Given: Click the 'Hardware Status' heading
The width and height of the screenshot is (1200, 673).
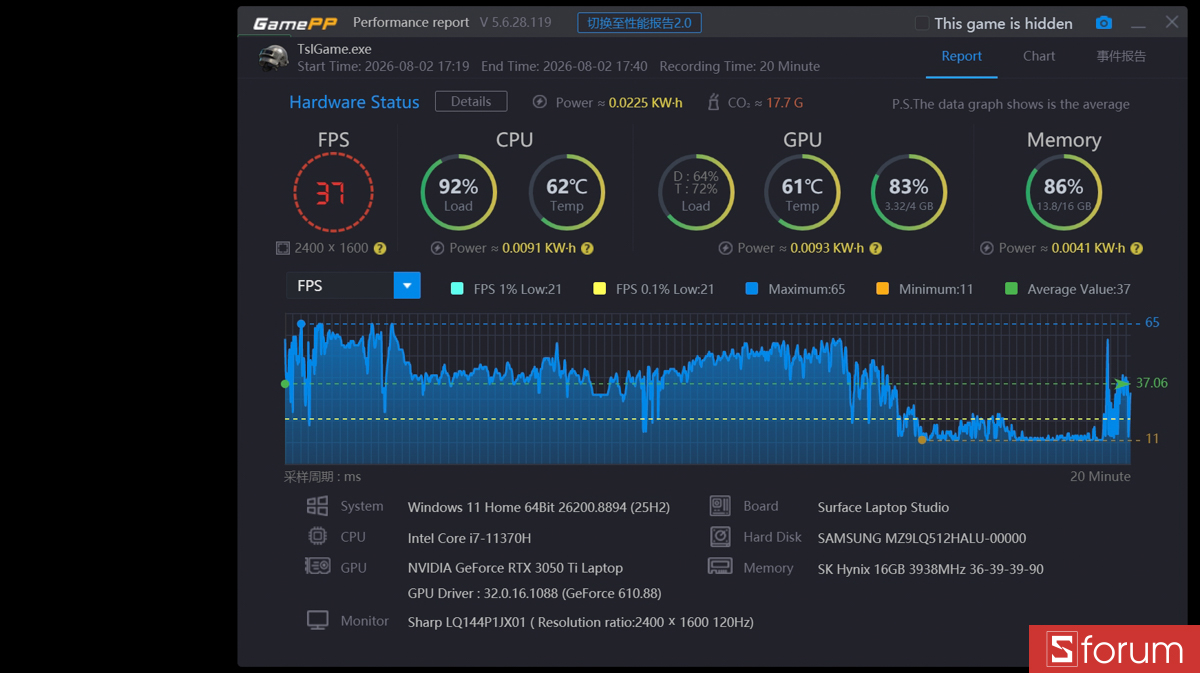Looking at the screenshot, I should pos(354,102).
